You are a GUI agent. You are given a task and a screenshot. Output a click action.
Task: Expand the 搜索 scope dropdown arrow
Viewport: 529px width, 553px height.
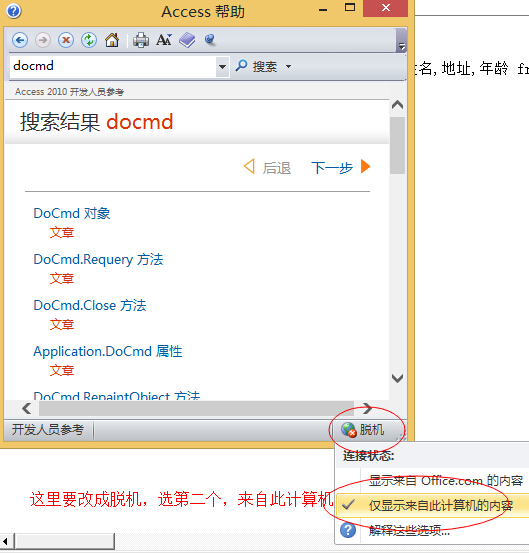[x=288, y=66]
